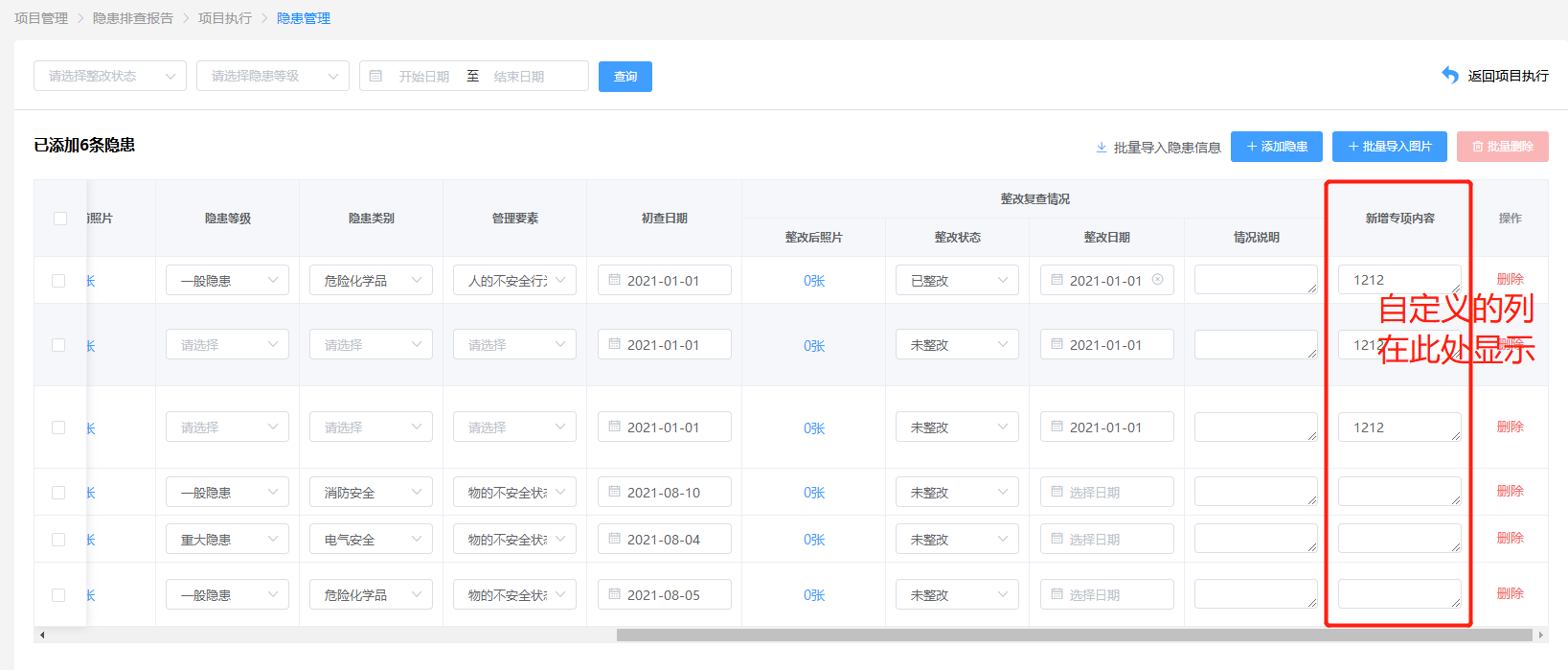The width and height of the screenshot is (1568, 670).
Task: Click calendar icon of 2021-08-10 初查日期
Action: click(615, 492)
